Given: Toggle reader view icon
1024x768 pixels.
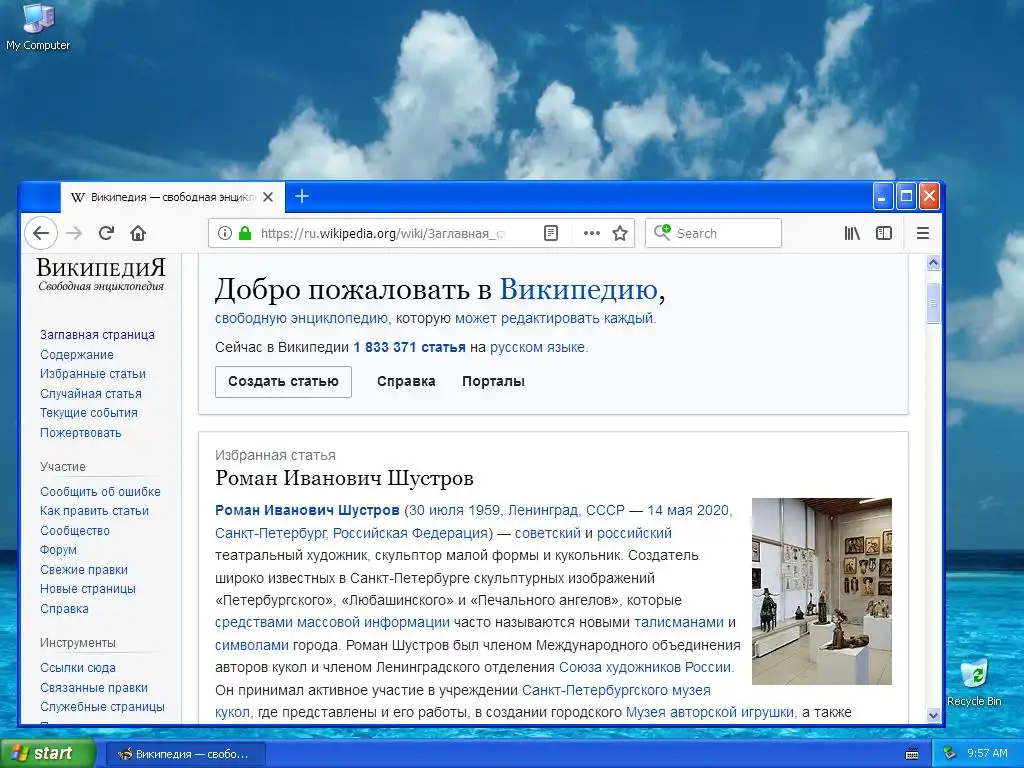Looking at the screenshot, I should (551, 233).
